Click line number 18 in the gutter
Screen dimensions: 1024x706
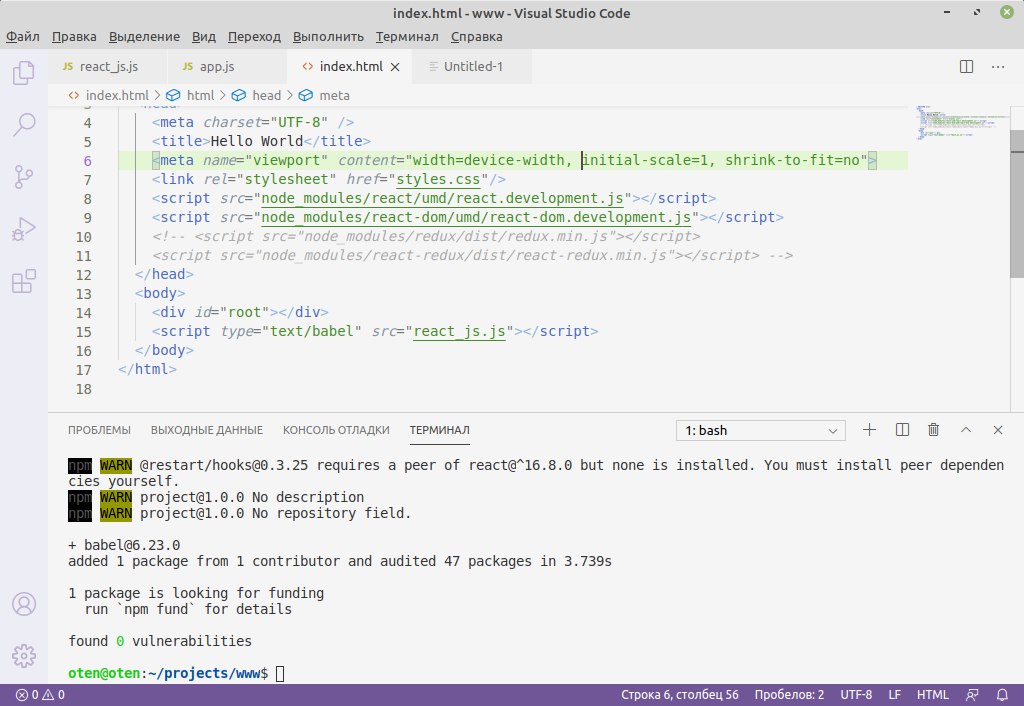(84, 389)
